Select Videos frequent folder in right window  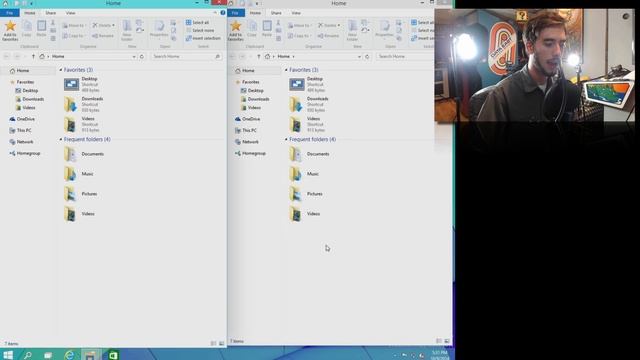[x=305, y=214]
